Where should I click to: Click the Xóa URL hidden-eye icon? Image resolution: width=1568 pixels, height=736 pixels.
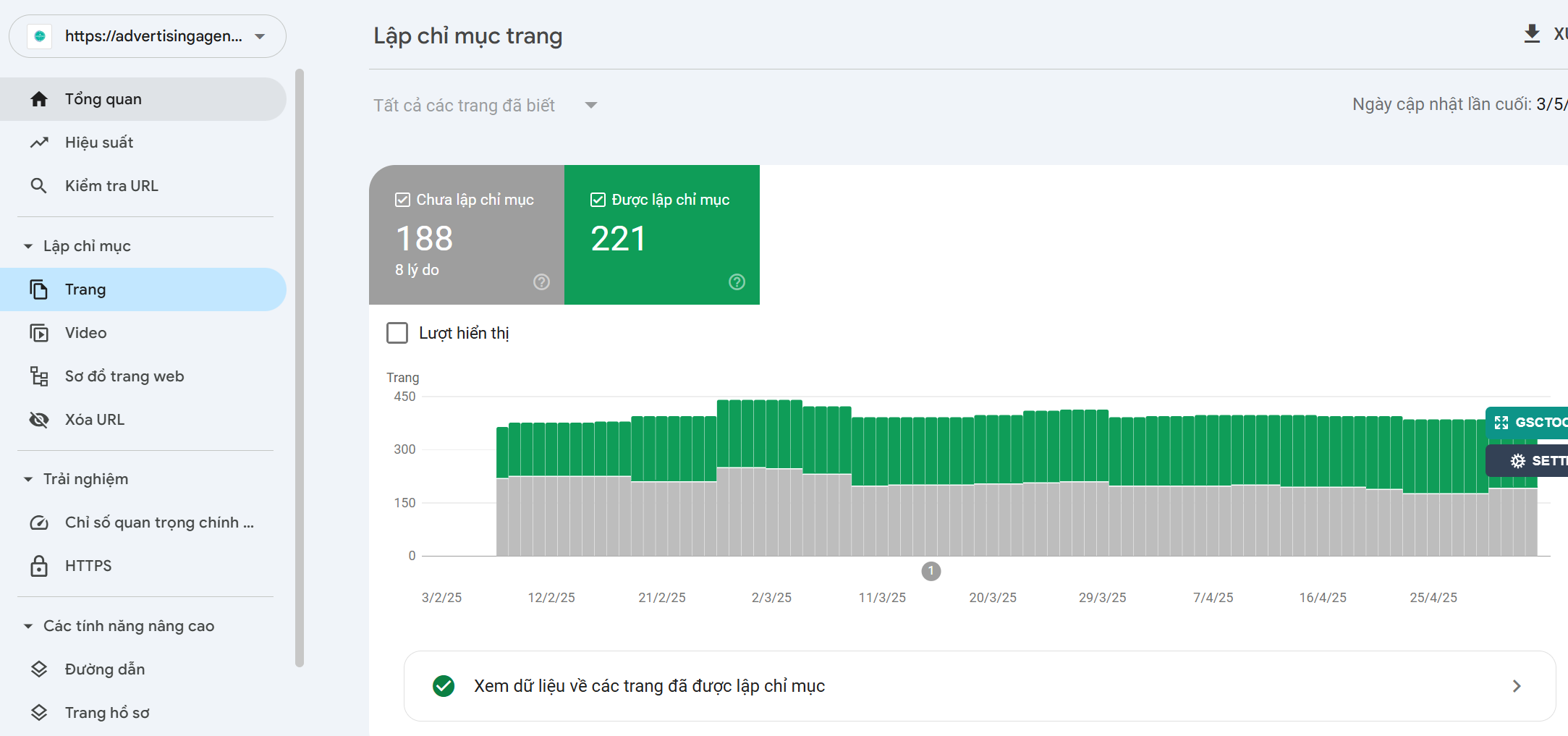click(39, 420)
